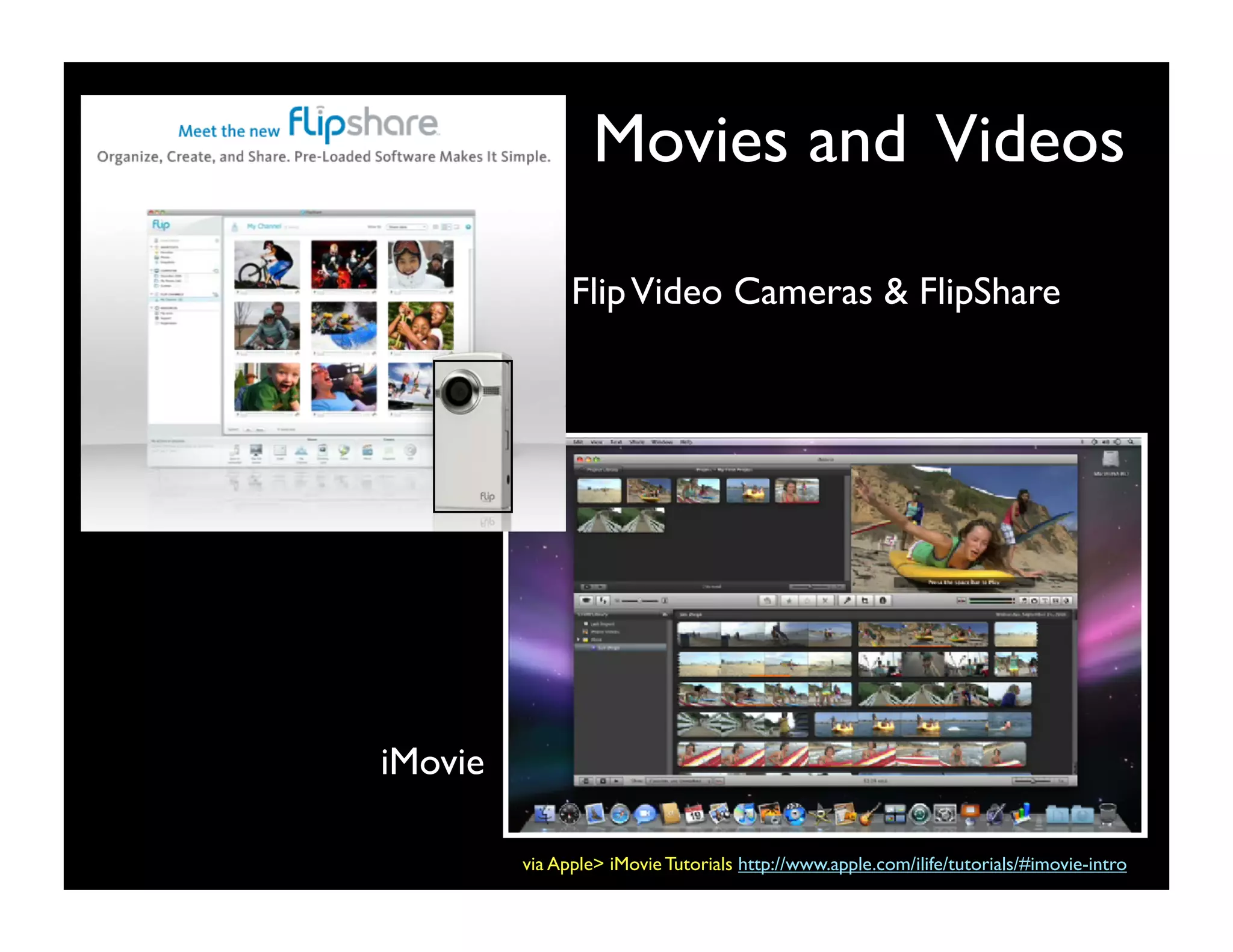Open the Share menu in the menu bar
This screenshot has height=952, width=1233.
(636, 442)
